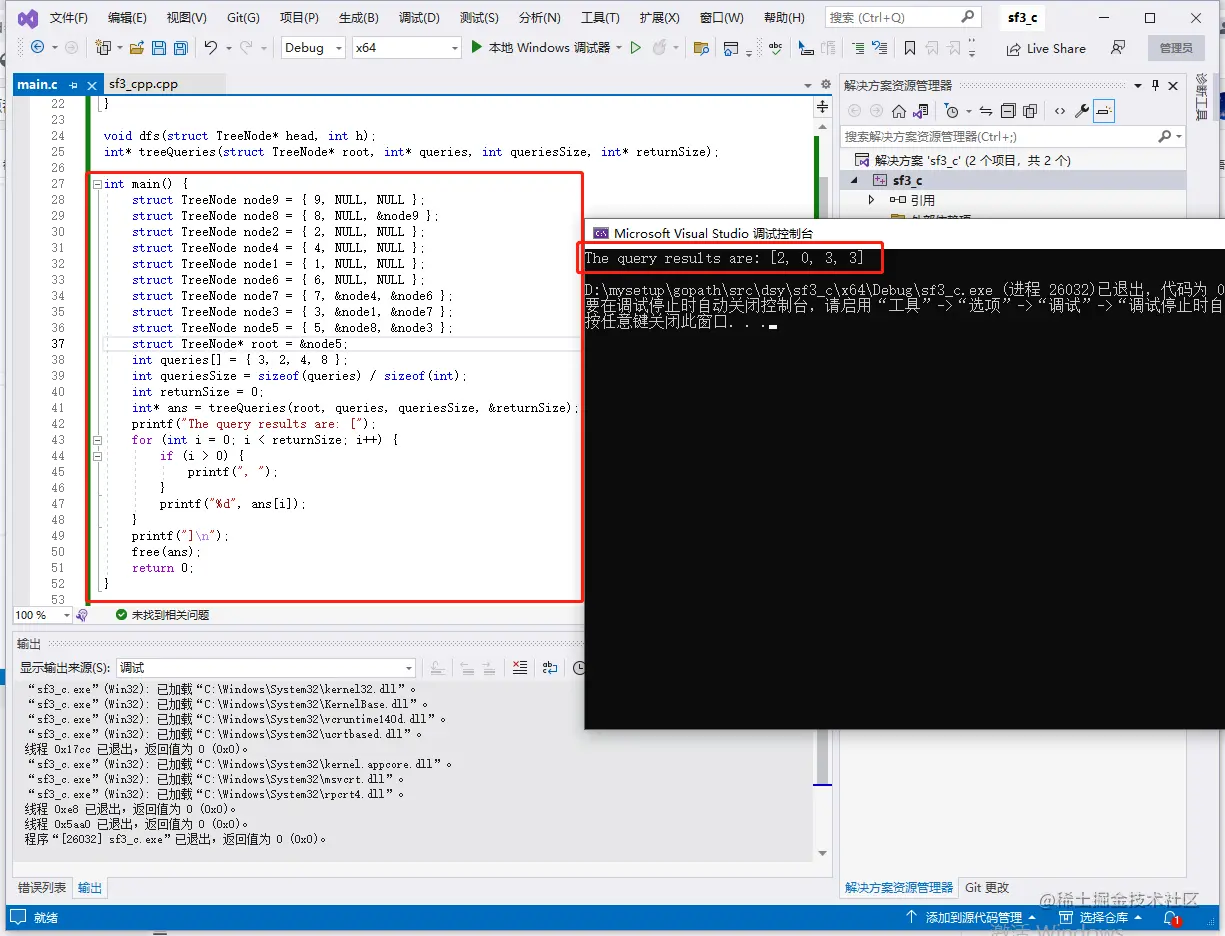Open properties wrench icon in Solution Explorer
Screen dimensions: 1225x936
[1082, 111]
